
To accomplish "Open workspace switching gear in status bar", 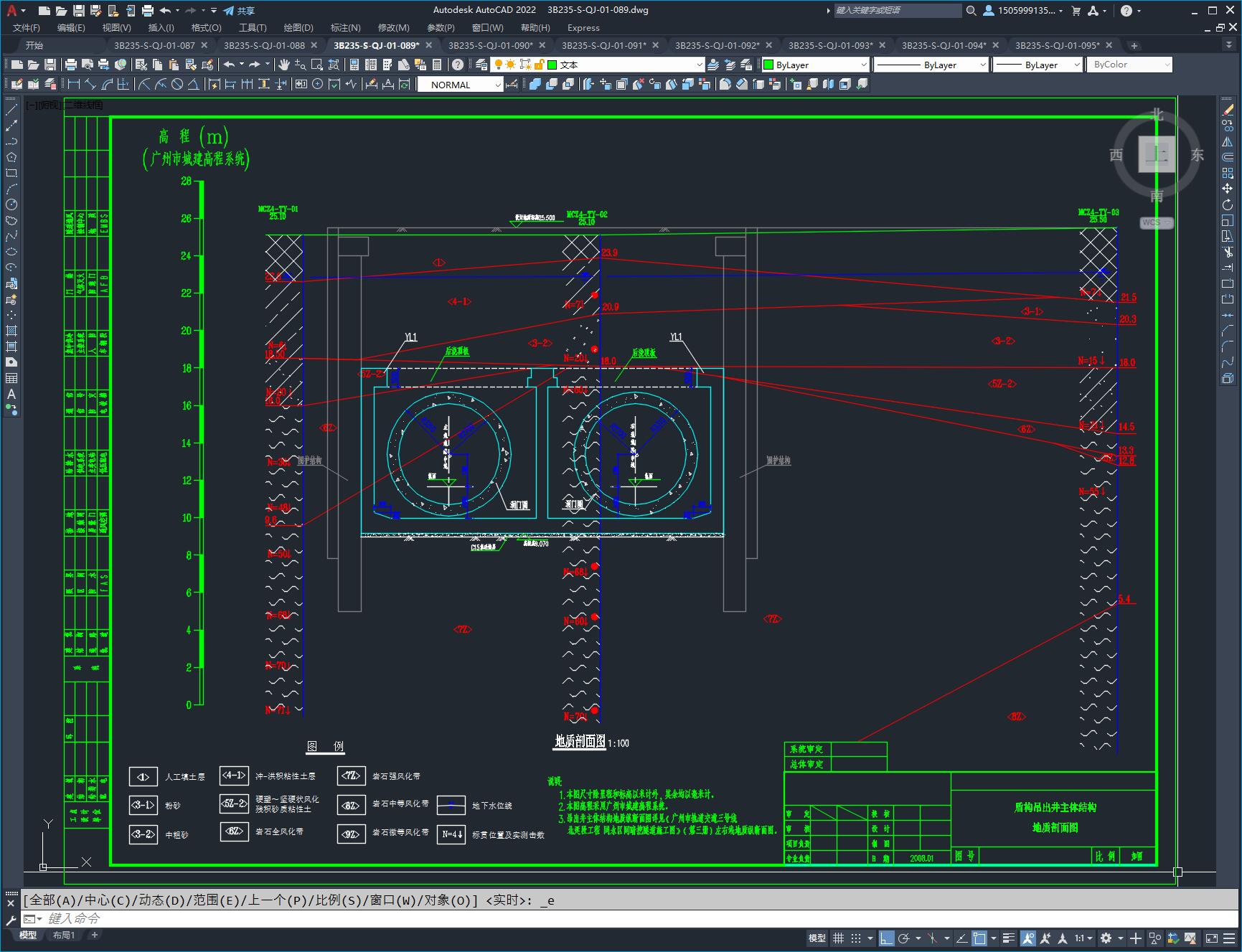I will point(1106,938).
